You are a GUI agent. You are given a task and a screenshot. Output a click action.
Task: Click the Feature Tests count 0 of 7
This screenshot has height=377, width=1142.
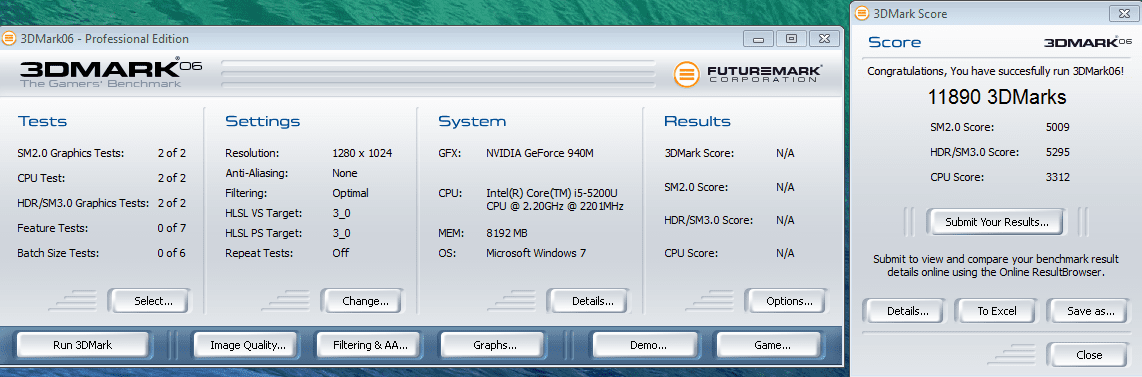point(172,228)
